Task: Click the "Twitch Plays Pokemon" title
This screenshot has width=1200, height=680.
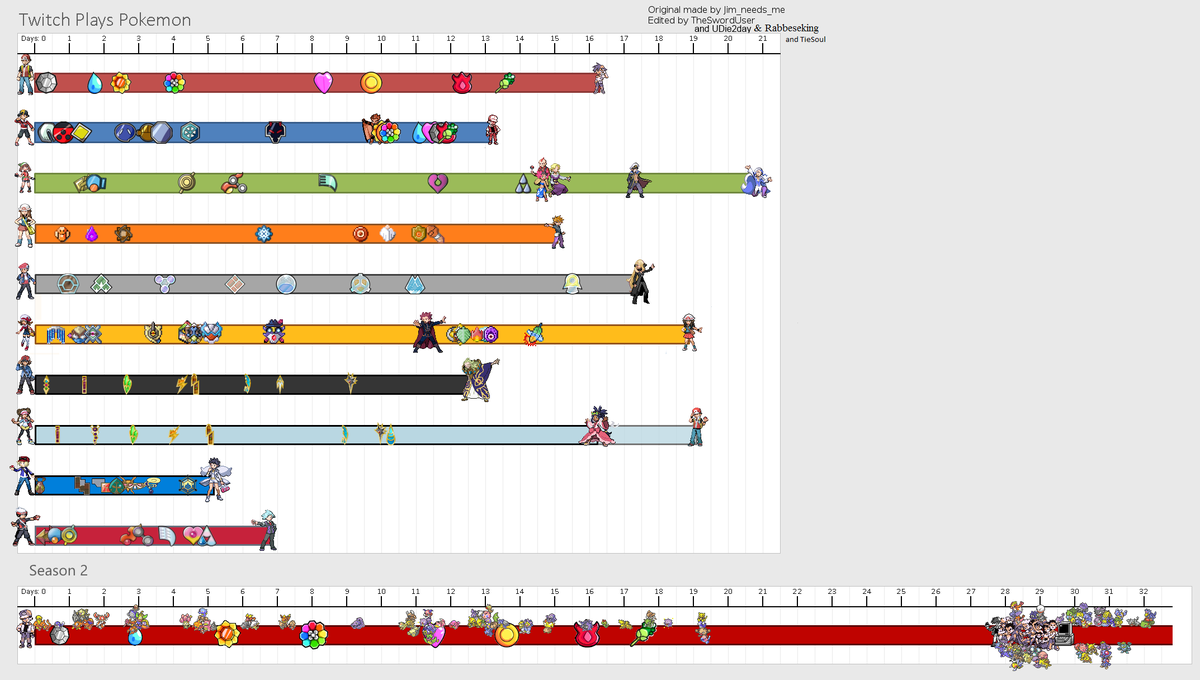Action: [105, 20]
